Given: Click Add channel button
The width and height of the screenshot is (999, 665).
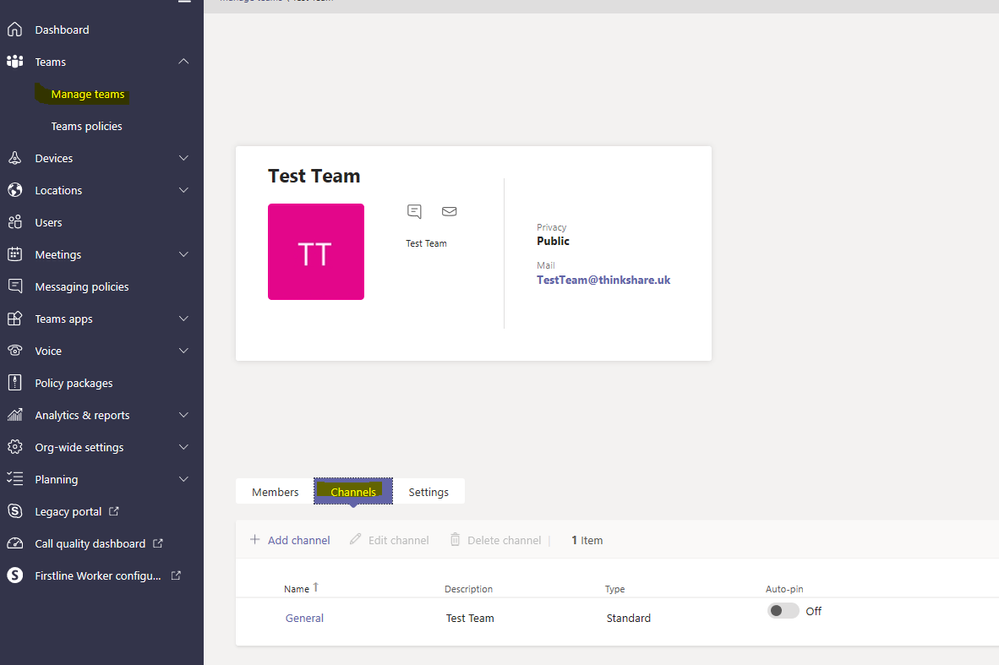Looking at the screenshot, I should (x=290, y=540).
